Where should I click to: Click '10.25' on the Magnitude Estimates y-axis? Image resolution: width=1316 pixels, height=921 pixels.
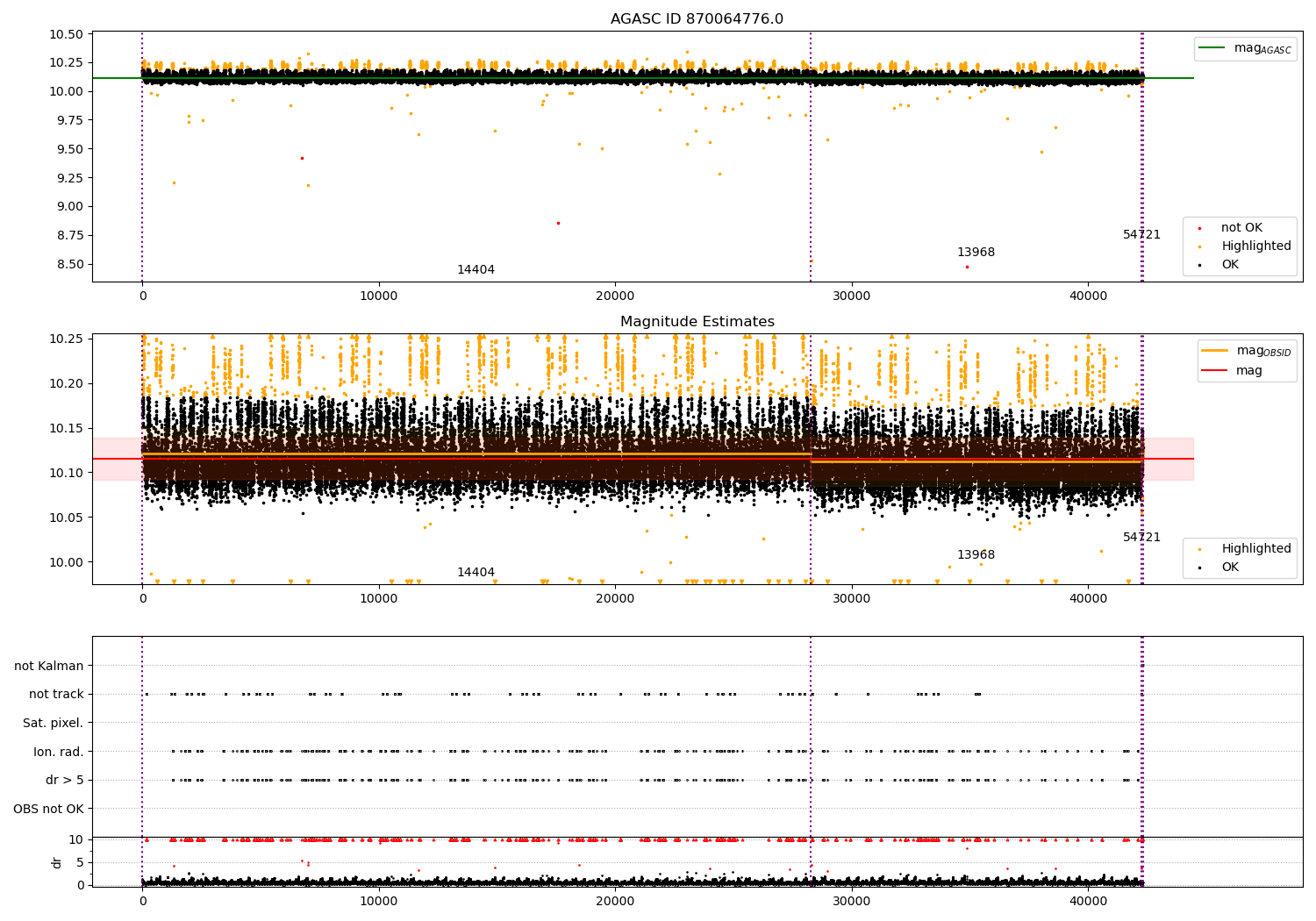tap(66, 339)
